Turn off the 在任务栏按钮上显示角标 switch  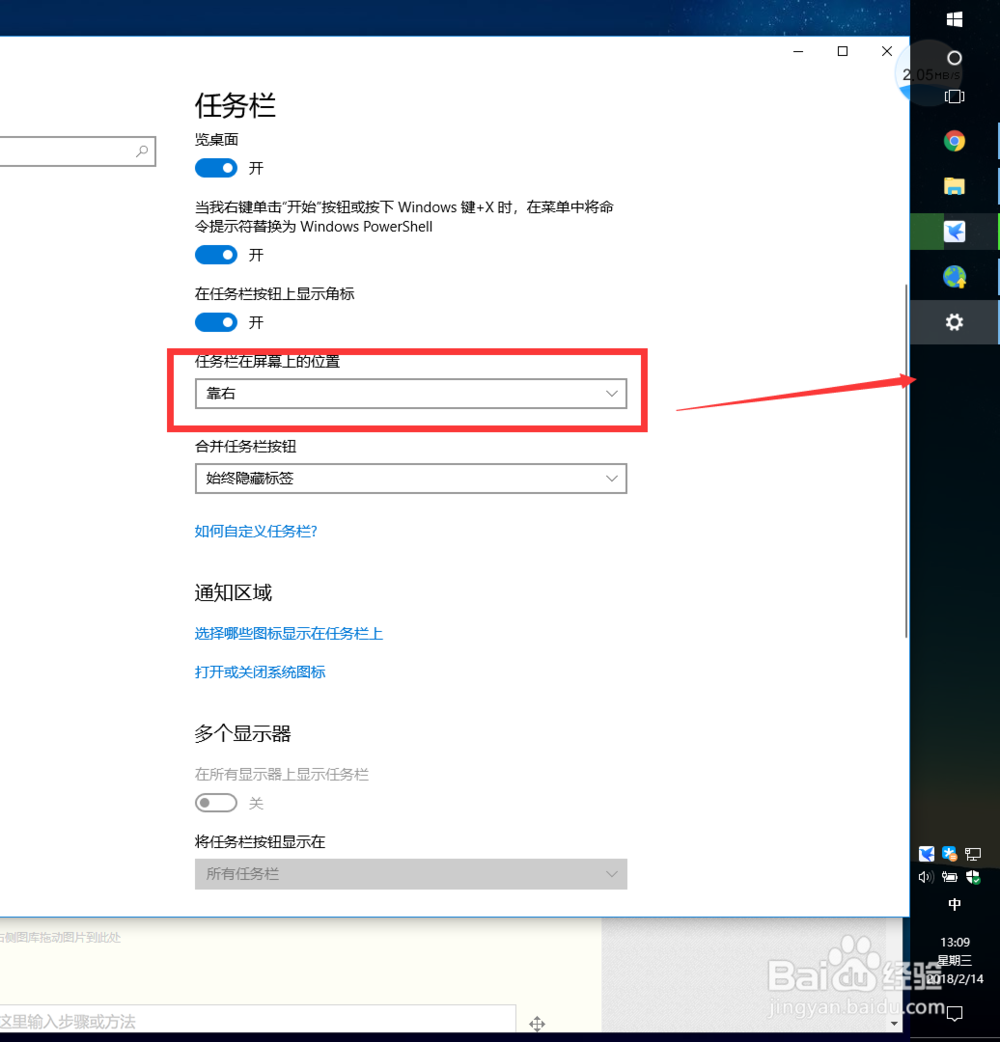tap(216, 322)
